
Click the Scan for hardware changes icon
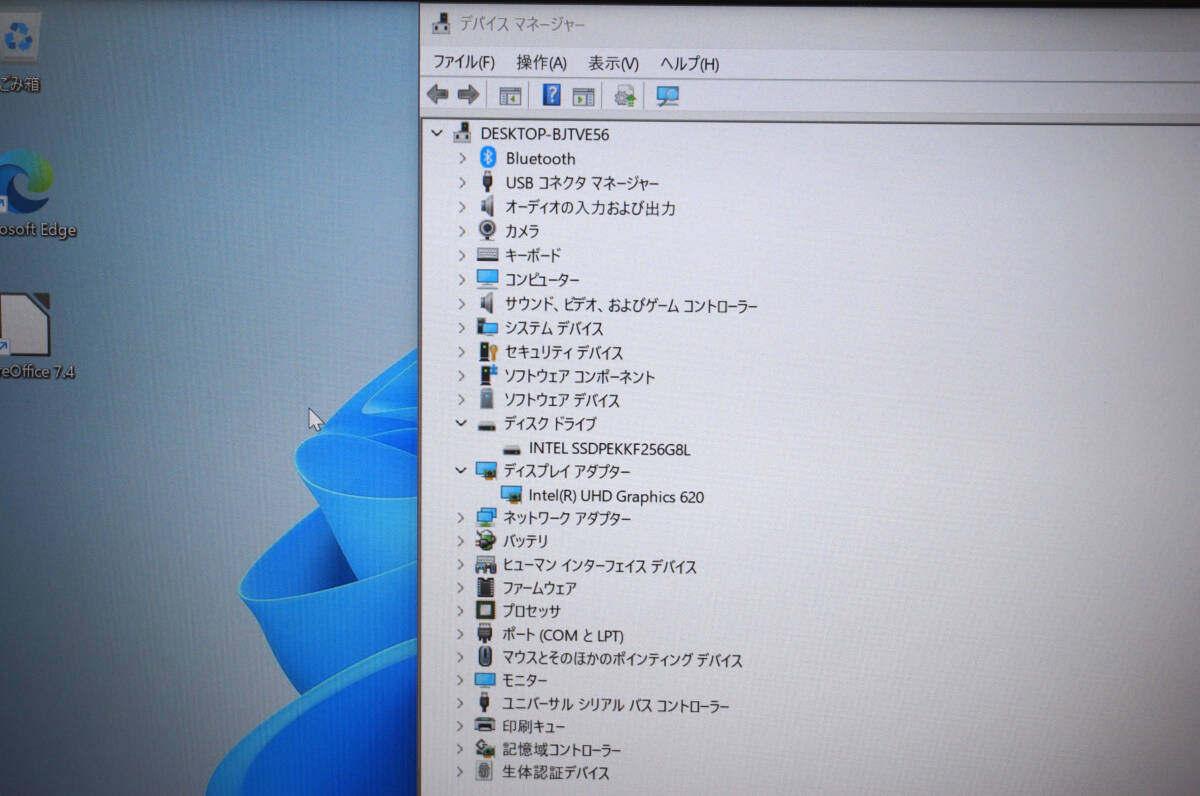667,95
